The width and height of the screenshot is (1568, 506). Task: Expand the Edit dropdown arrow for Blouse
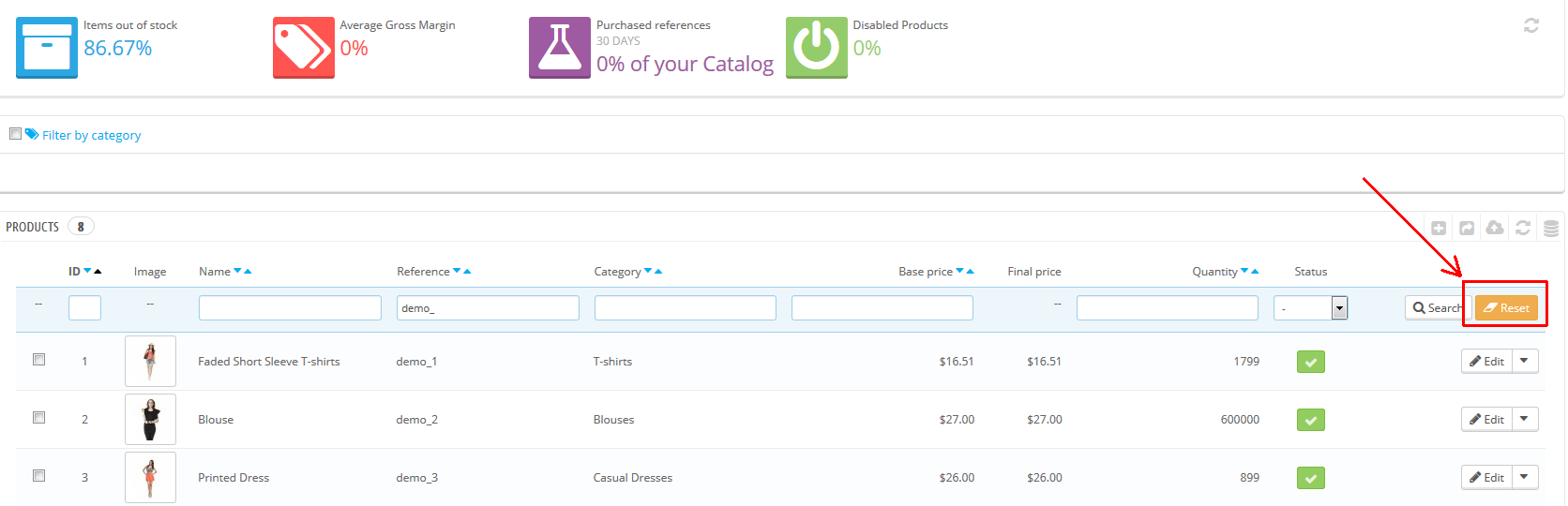pyautogui.click(x=1525, y=419)
